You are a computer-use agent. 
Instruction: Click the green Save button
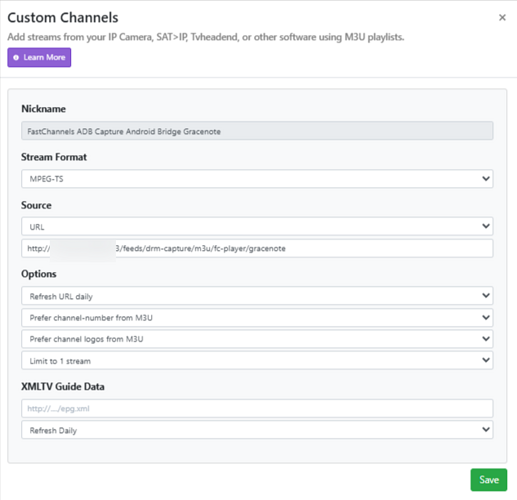click(489, 480)
